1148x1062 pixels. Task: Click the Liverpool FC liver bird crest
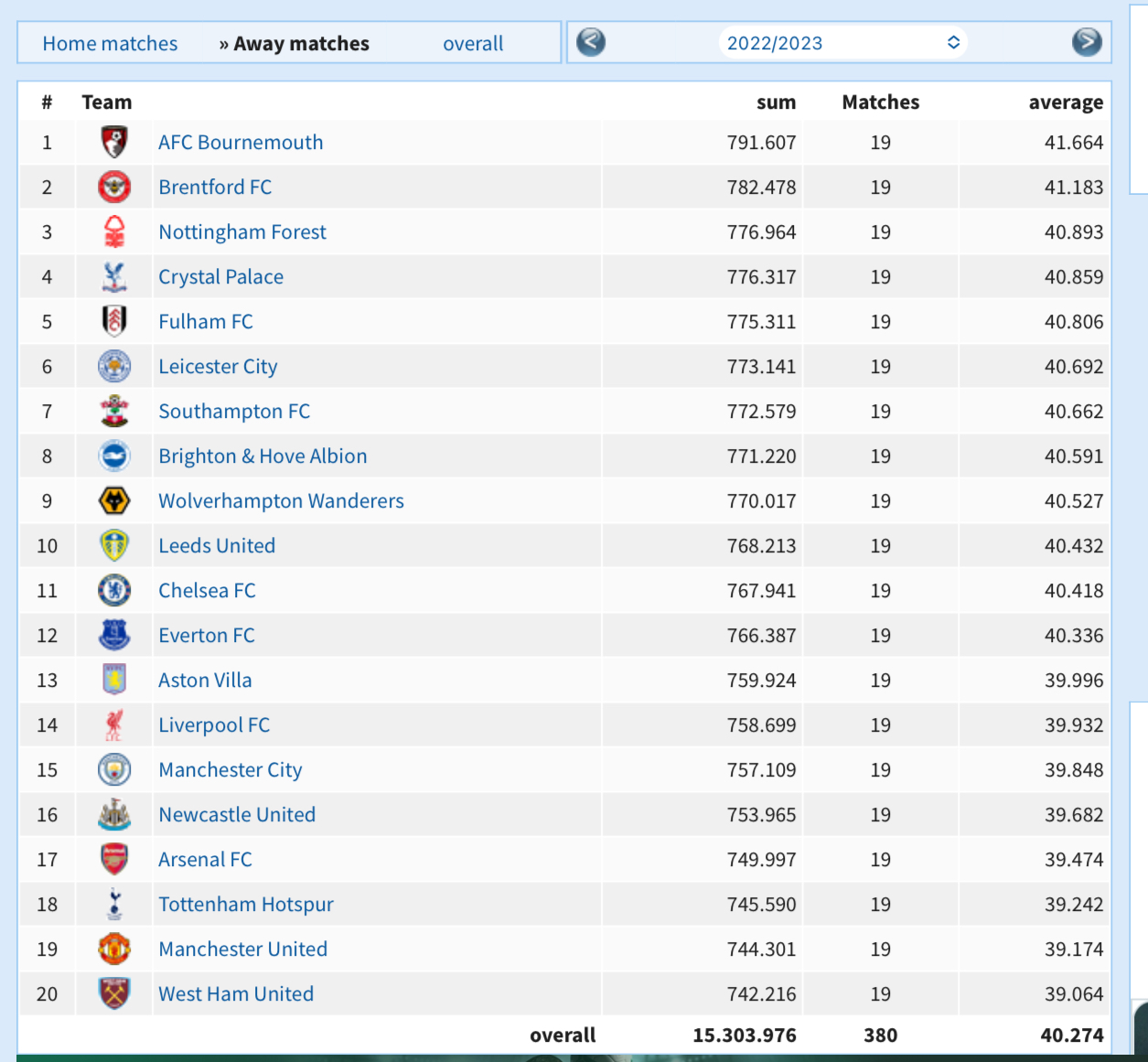(114, 724)
